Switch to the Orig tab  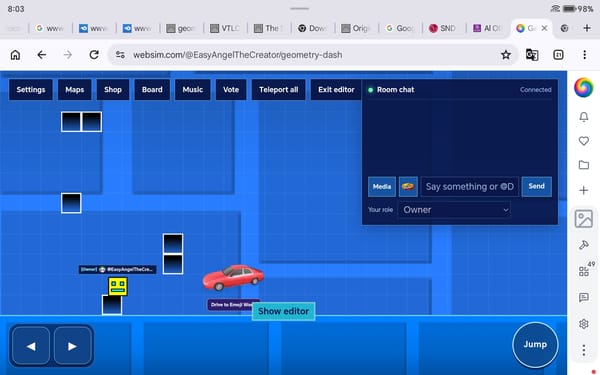click(x=356, y=28)
